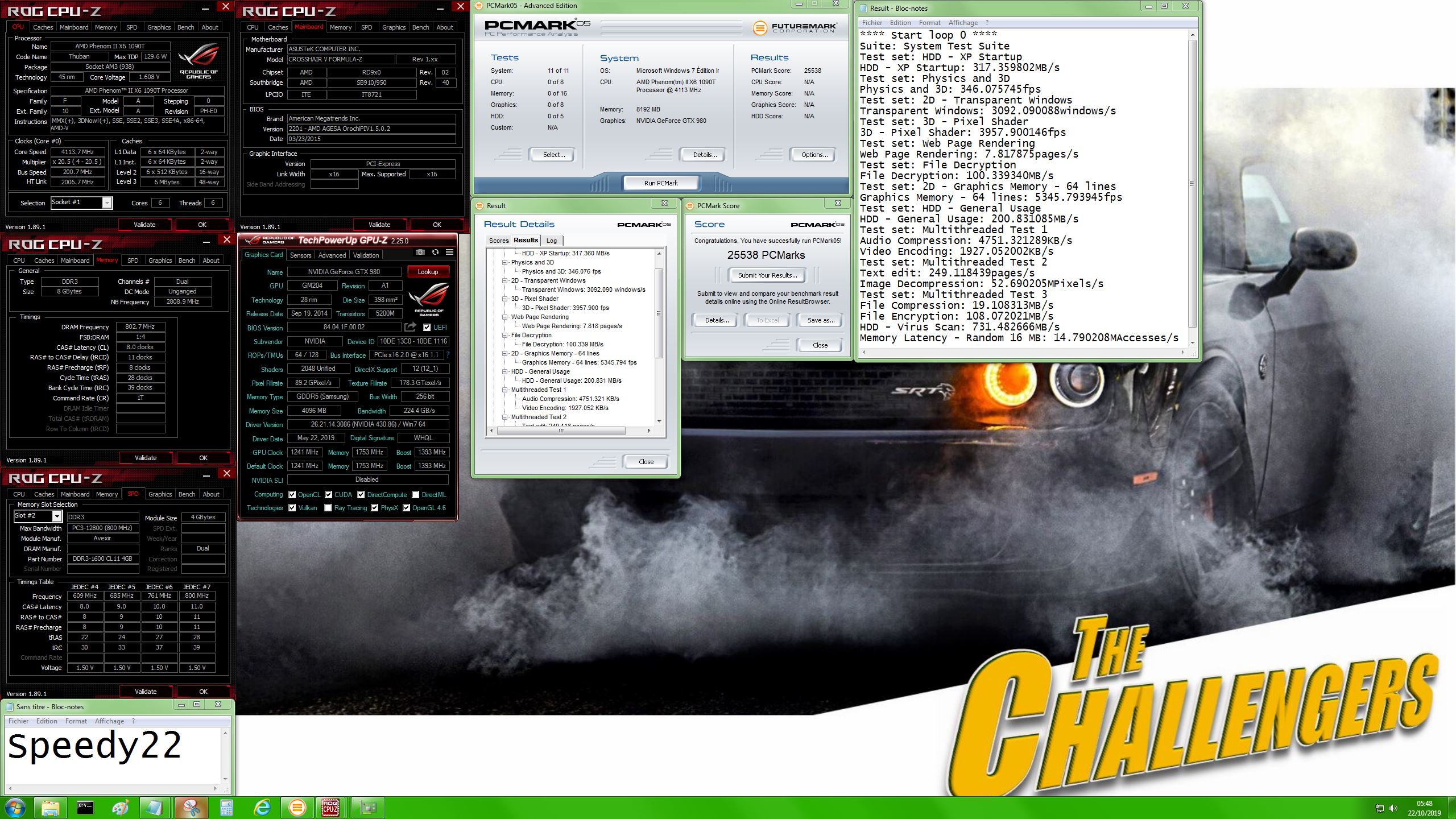Click Save as... in PCMark Score

coord(821,320)
